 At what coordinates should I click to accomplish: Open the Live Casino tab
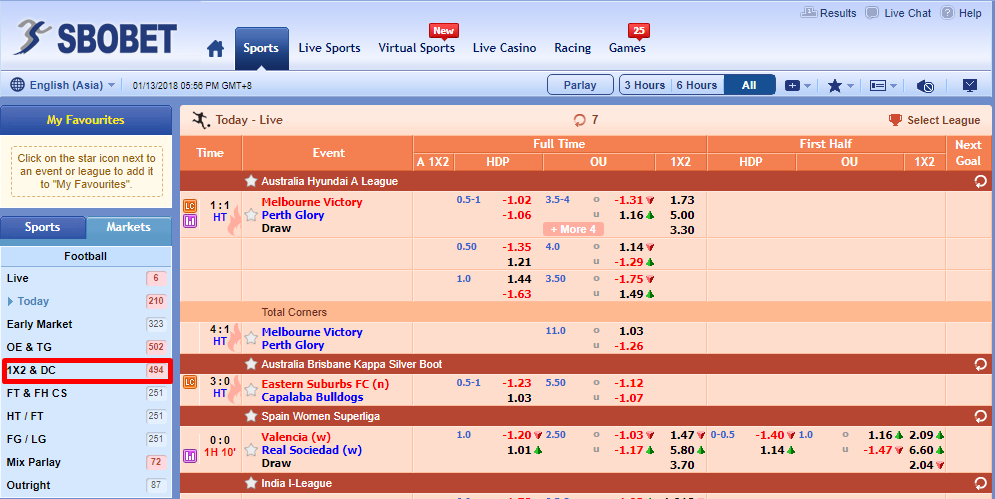(x=504, y=48)
